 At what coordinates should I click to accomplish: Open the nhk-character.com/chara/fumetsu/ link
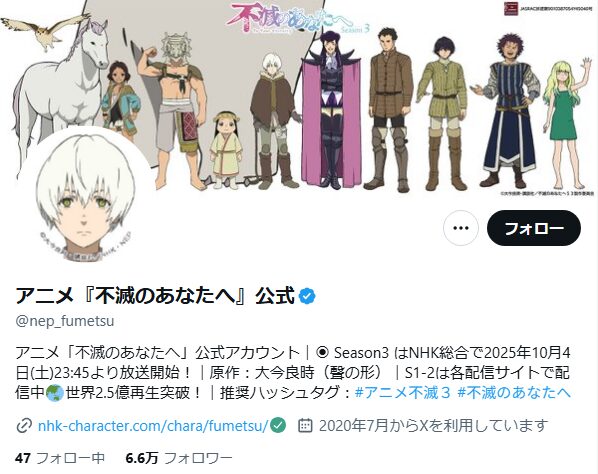pos(153,425)
